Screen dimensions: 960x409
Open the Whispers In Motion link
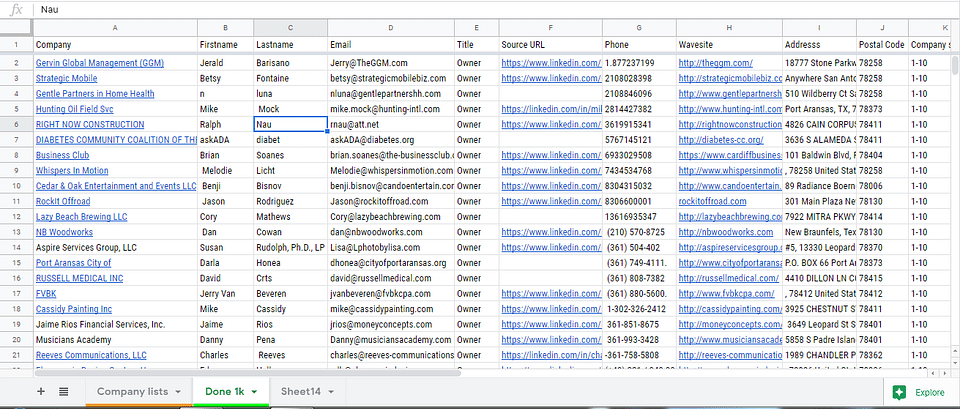tap(72, 171)
